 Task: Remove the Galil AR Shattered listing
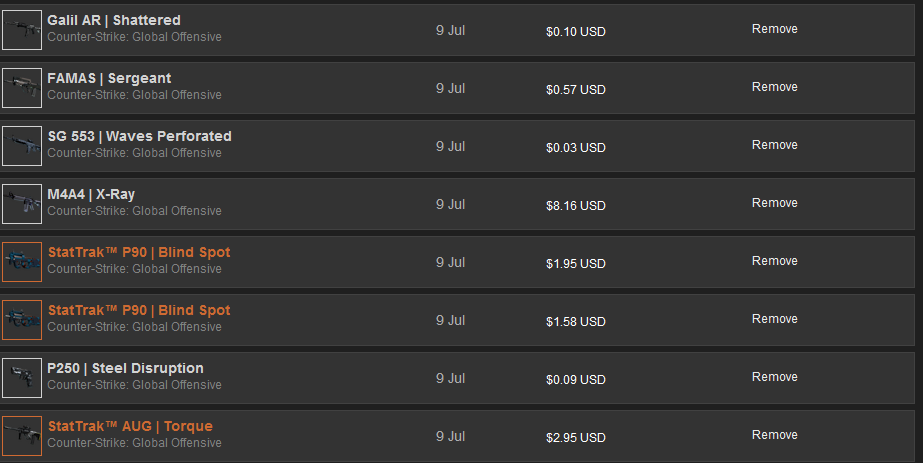(774, 29)
